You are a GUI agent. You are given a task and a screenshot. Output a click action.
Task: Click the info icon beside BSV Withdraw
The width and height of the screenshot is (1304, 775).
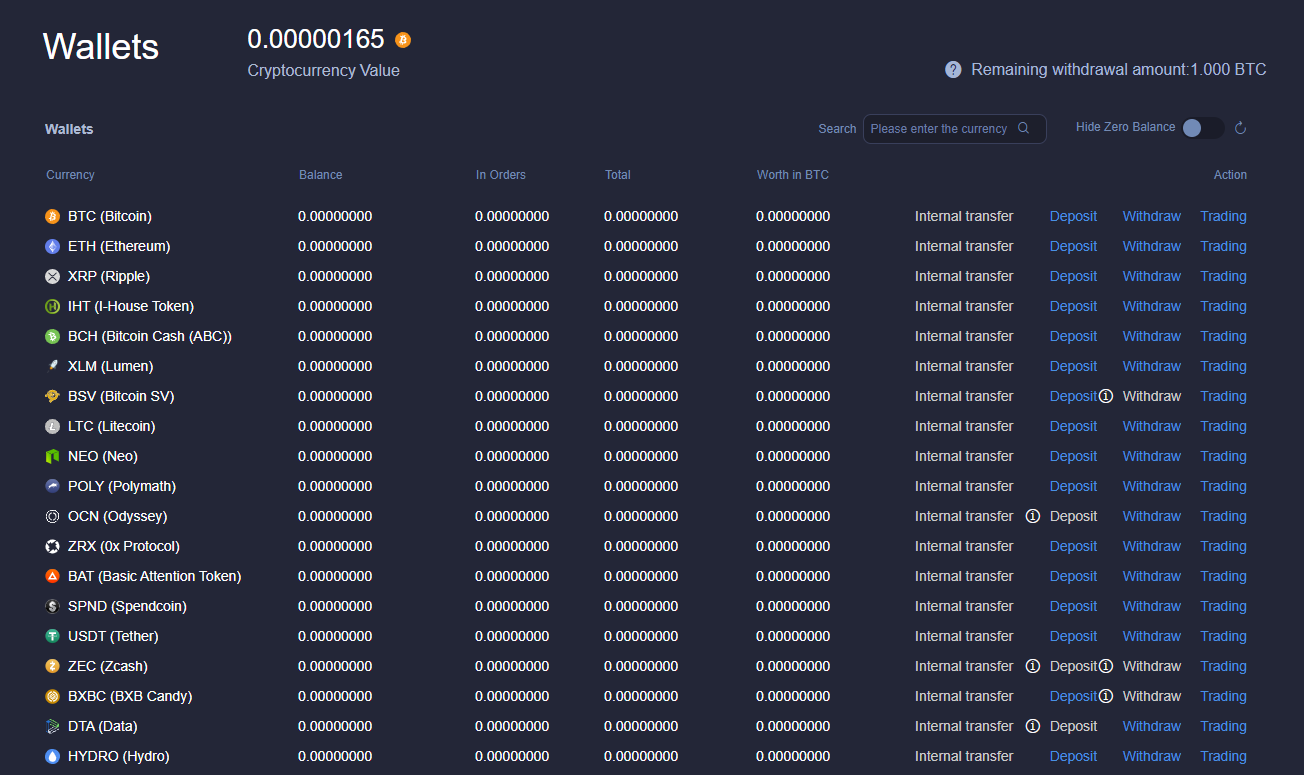[x=1106, y=396]
